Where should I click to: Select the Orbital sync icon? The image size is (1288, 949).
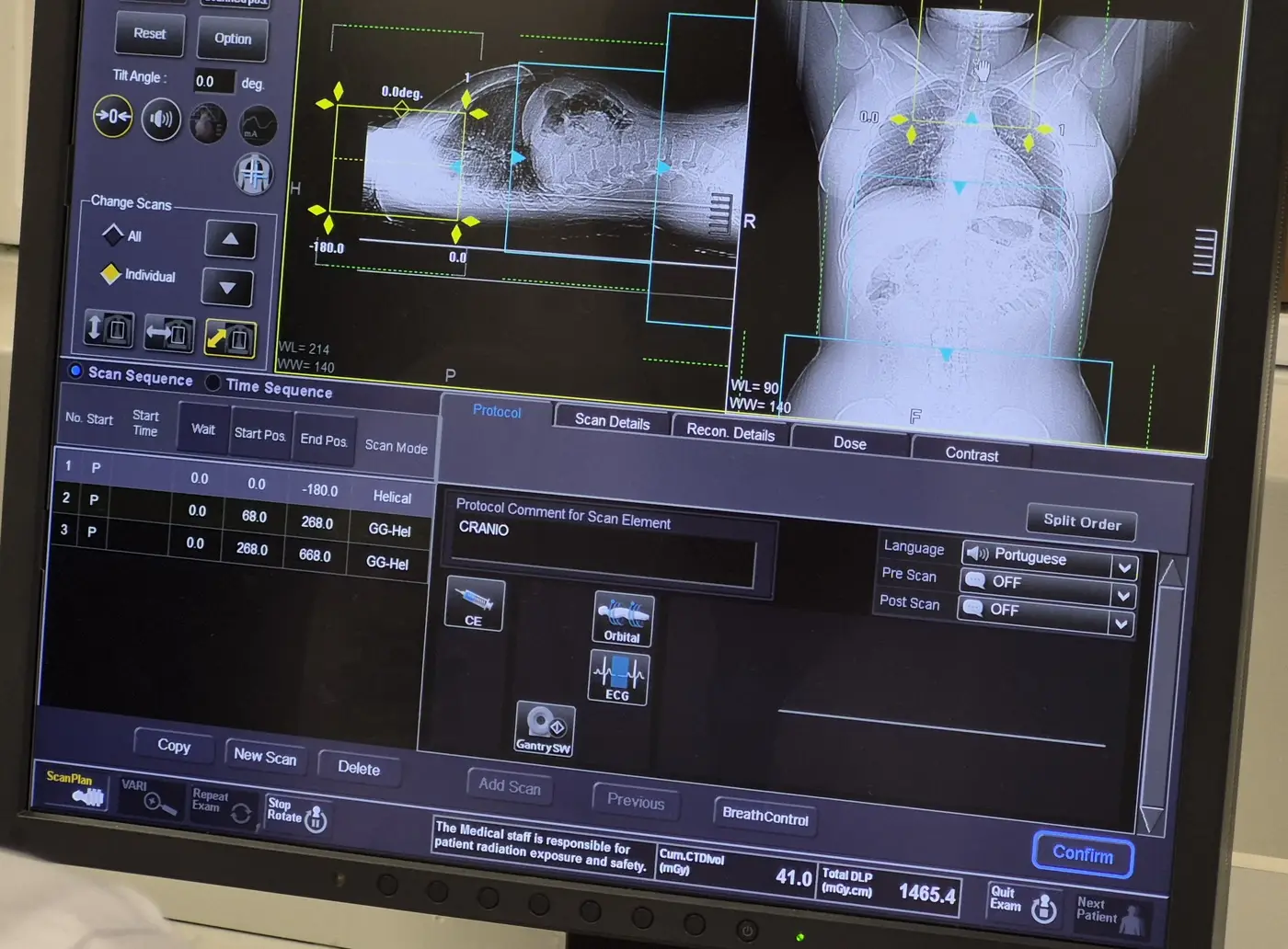click(x=623, y=618)
